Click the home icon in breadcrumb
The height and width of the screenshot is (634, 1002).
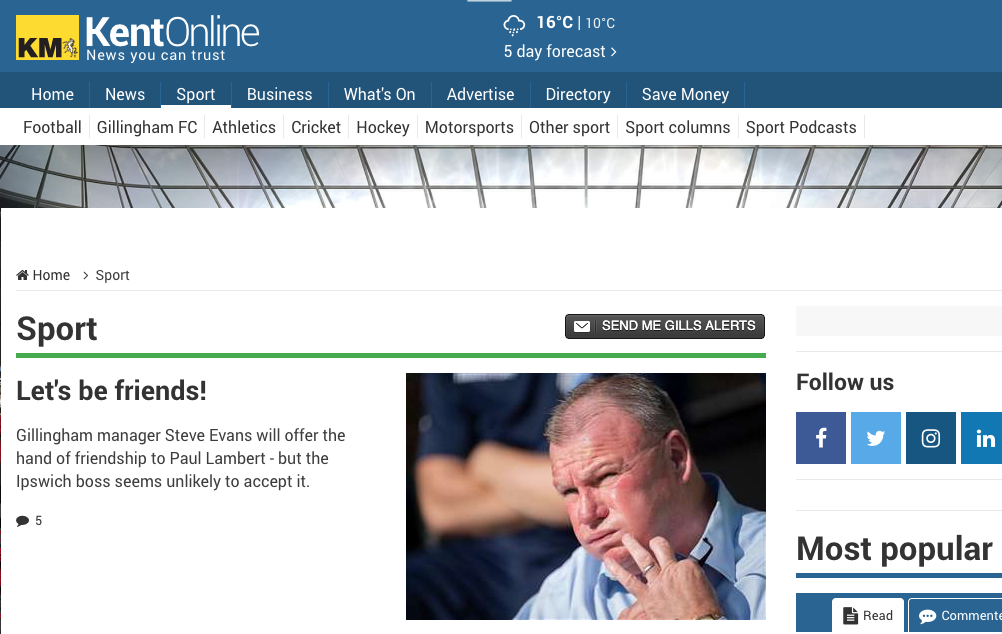tap(22, 275)
